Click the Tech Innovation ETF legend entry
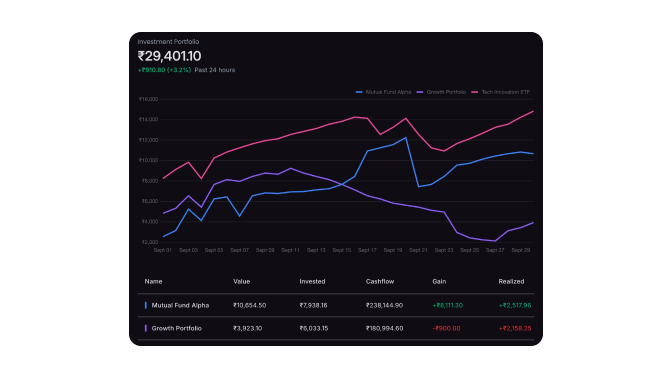 point(501,92)
